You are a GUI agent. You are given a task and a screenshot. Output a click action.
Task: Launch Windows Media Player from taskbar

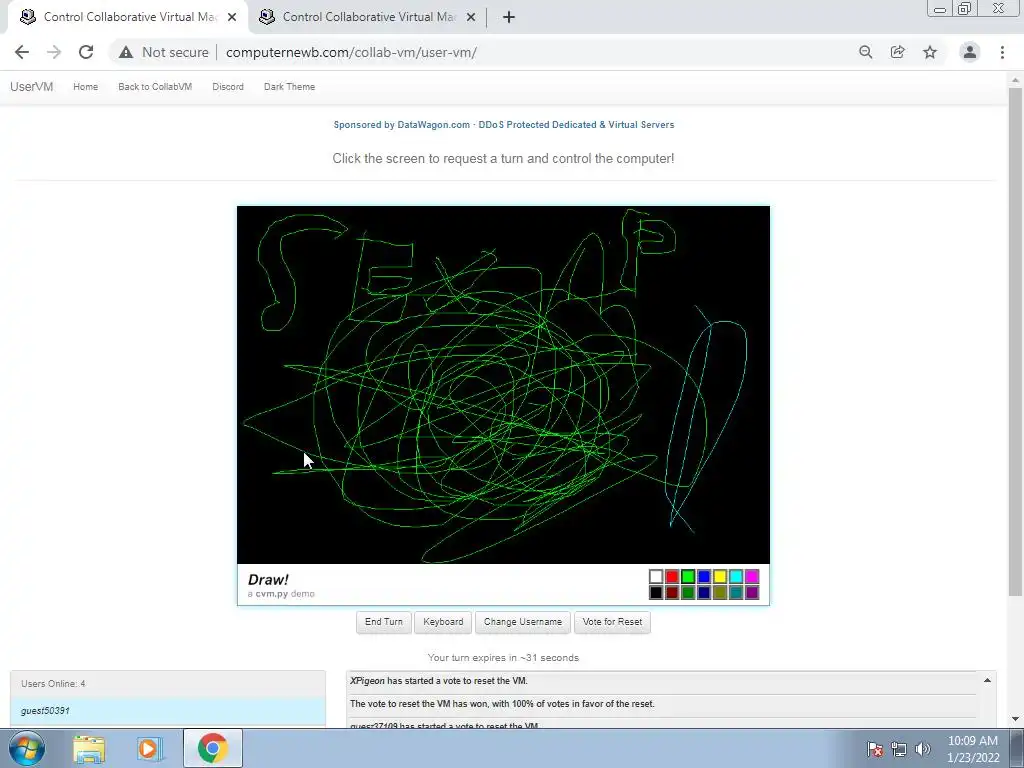[x=150, y=748]
